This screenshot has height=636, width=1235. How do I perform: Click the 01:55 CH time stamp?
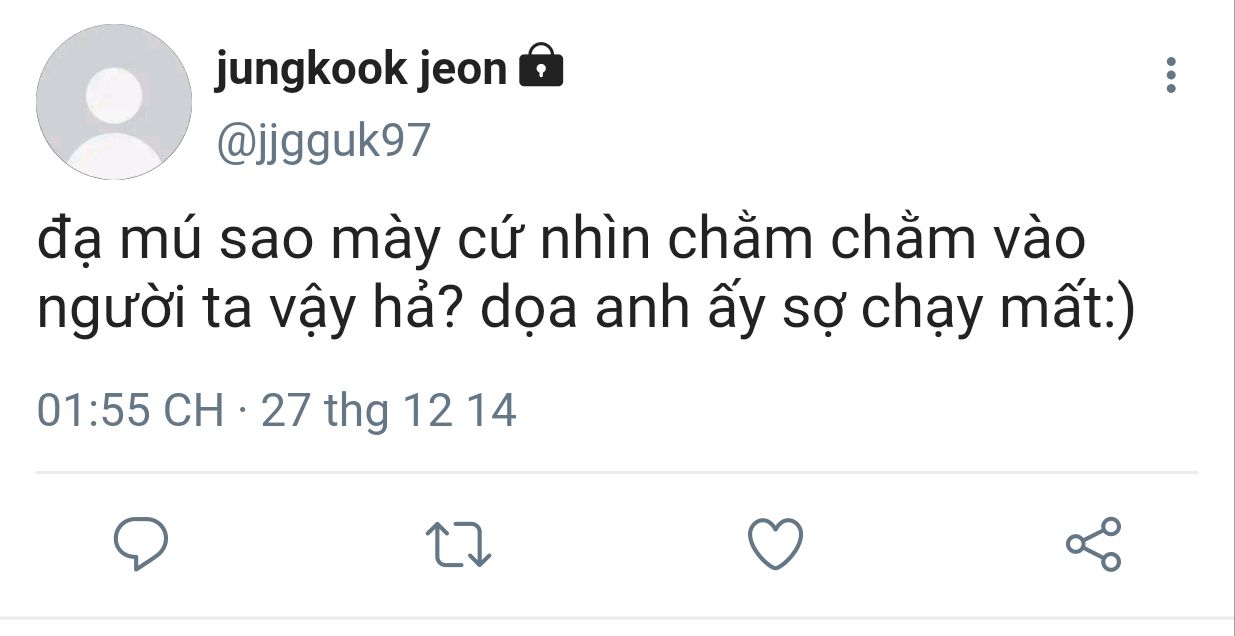130,411
